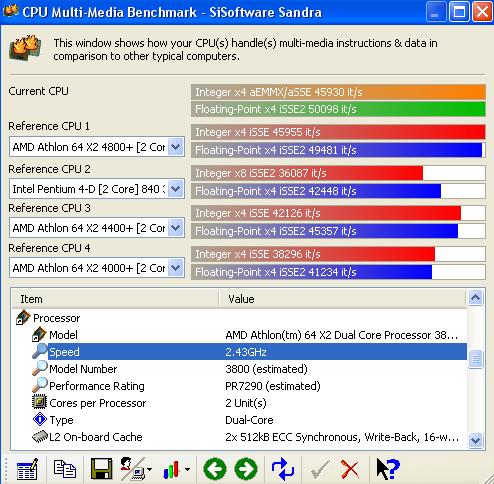
Task: Go back with green left arrow
Action: [x=215, y=469]
